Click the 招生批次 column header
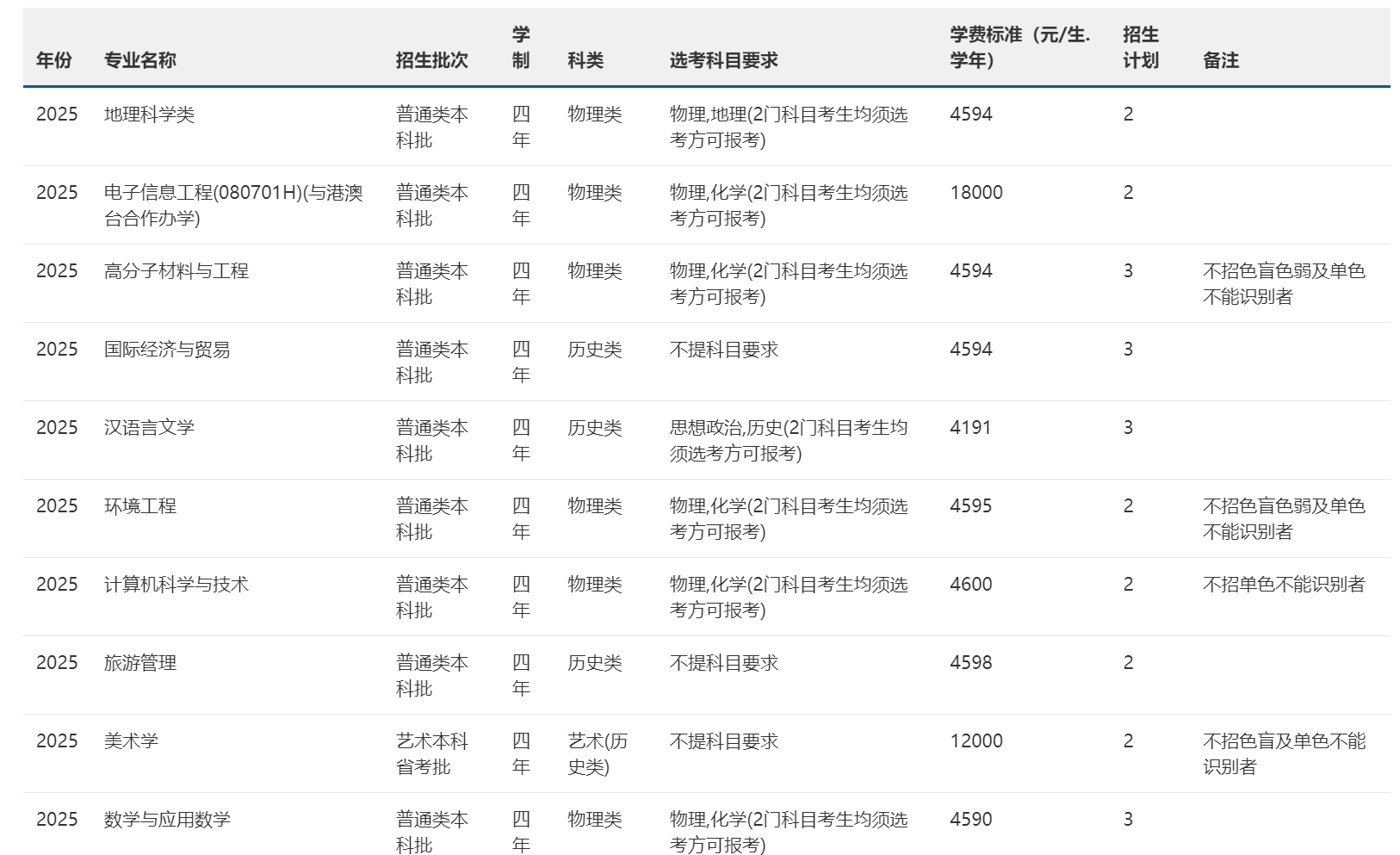1400x855 pixels. pyautogui.click(x=431, y=60)
